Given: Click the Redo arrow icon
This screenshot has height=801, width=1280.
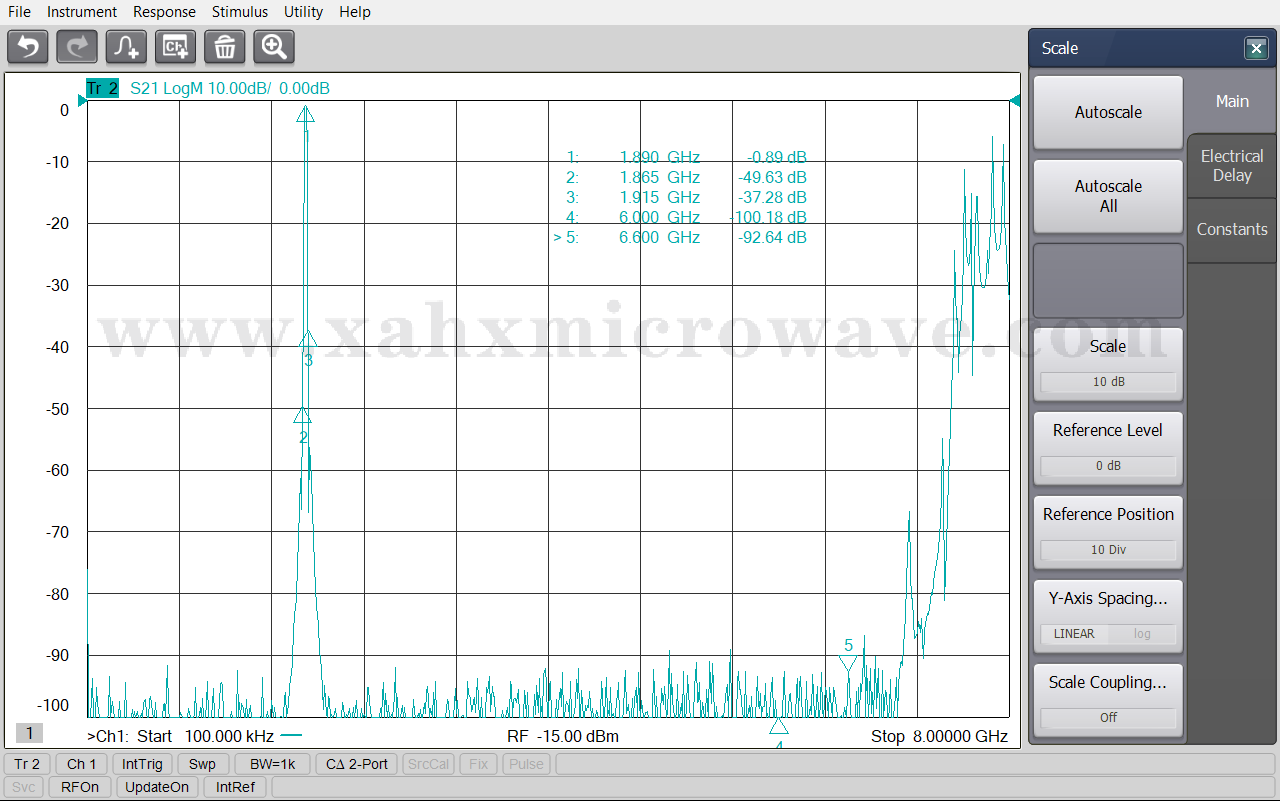Looking at the screenshot, I should point(77,47).
